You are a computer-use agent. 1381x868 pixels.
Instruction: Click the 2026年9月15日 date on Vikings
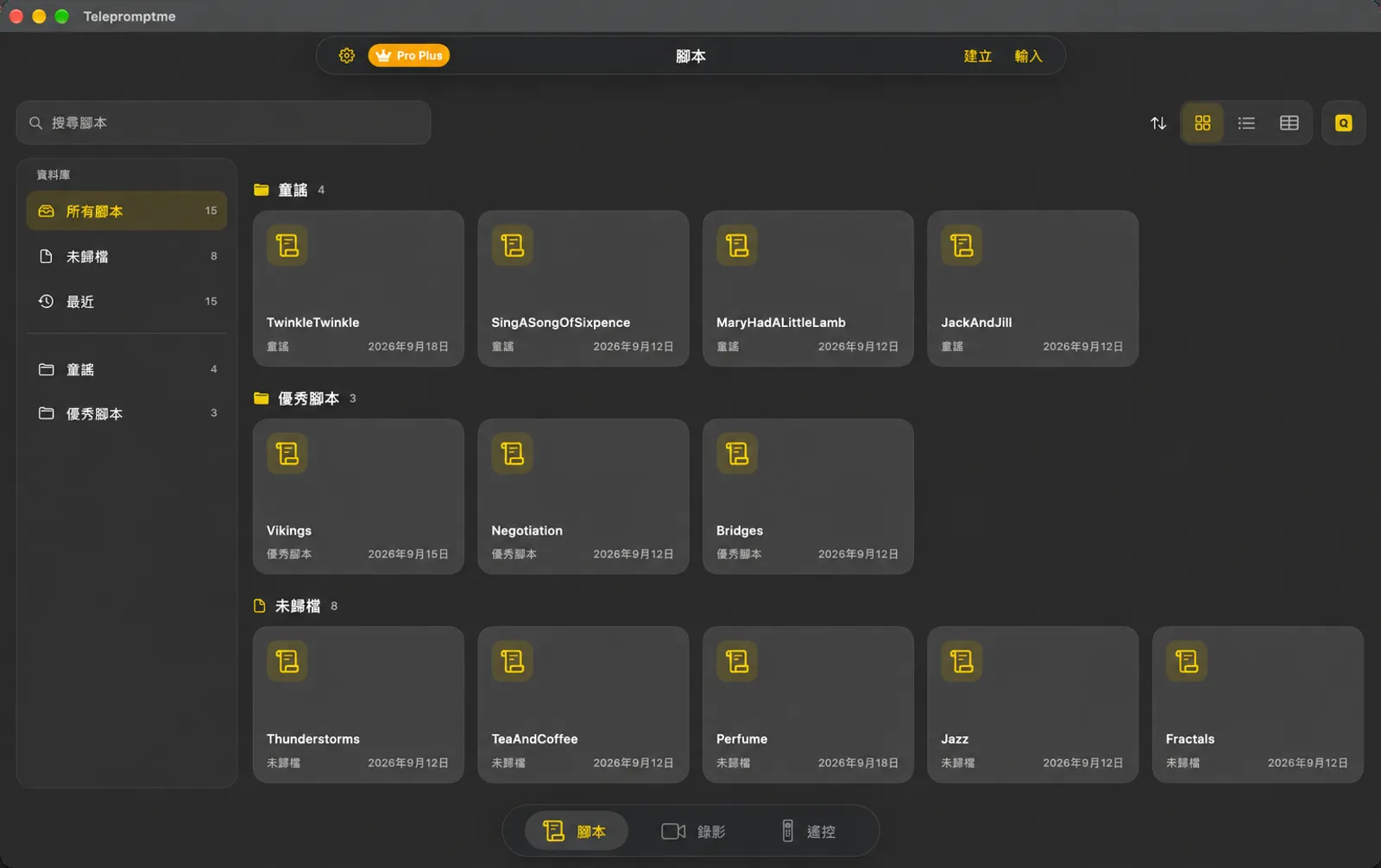coord(408,554)
